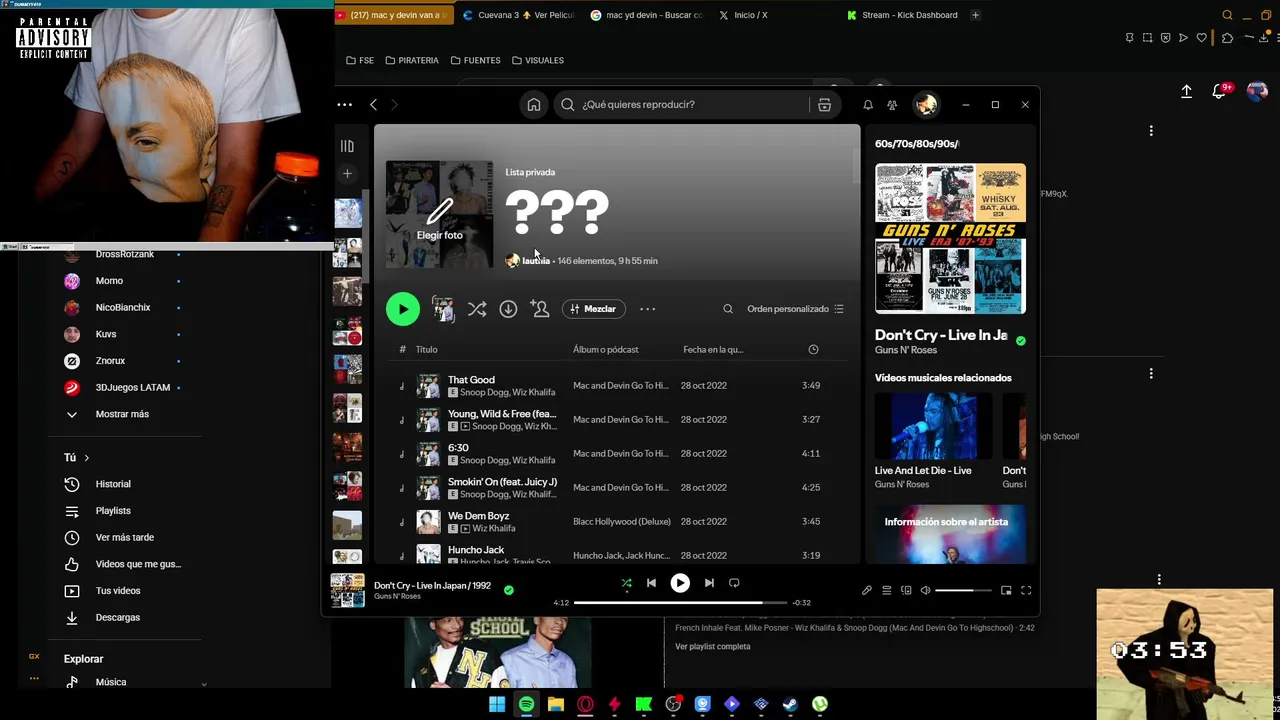Screen dimensions: 1280x720
Task: Sort tracks by Título column
Action: click(426, 349)
